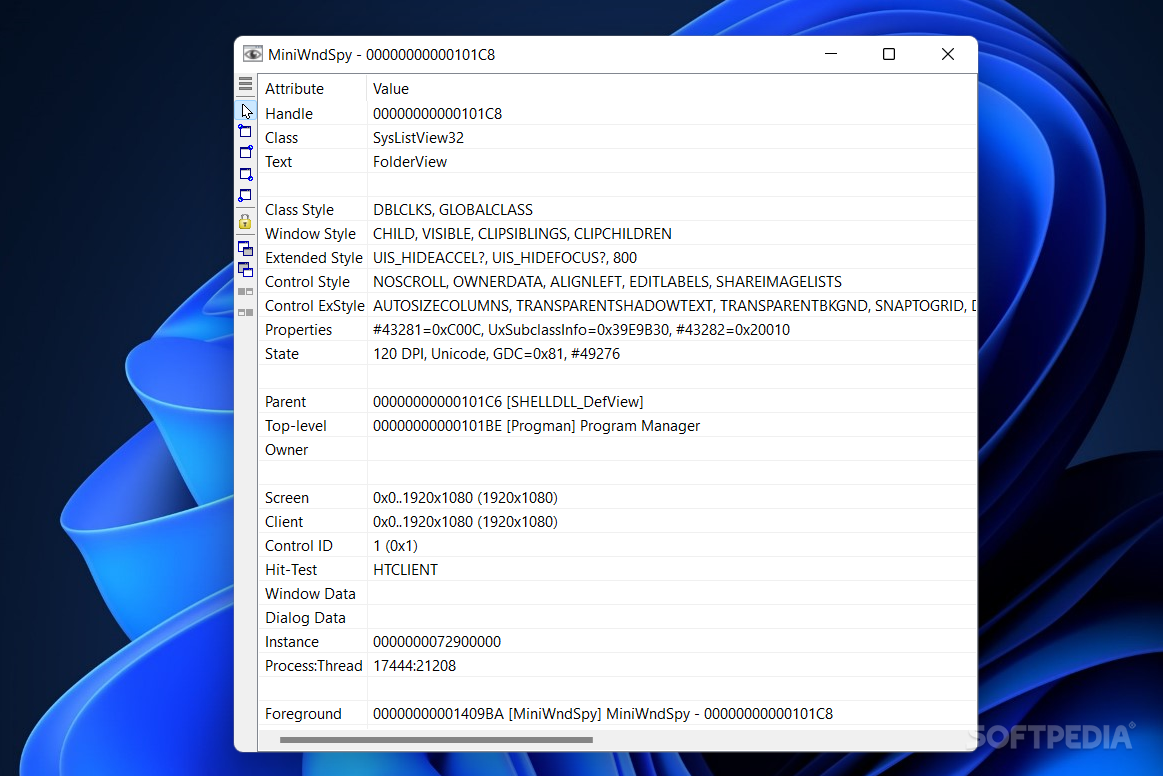Click the bottom-right corner window anchor icon
The height and width of the screenshot is (776, 1163).
click(x=246, y=174)
